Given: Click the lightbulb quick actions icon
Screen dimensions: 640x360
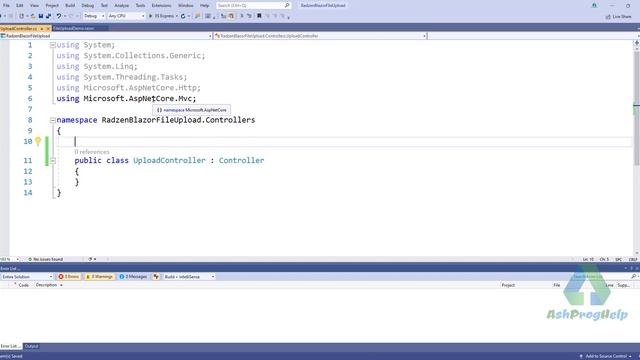Looking at the screenshot, I should [x=38, y=141].
